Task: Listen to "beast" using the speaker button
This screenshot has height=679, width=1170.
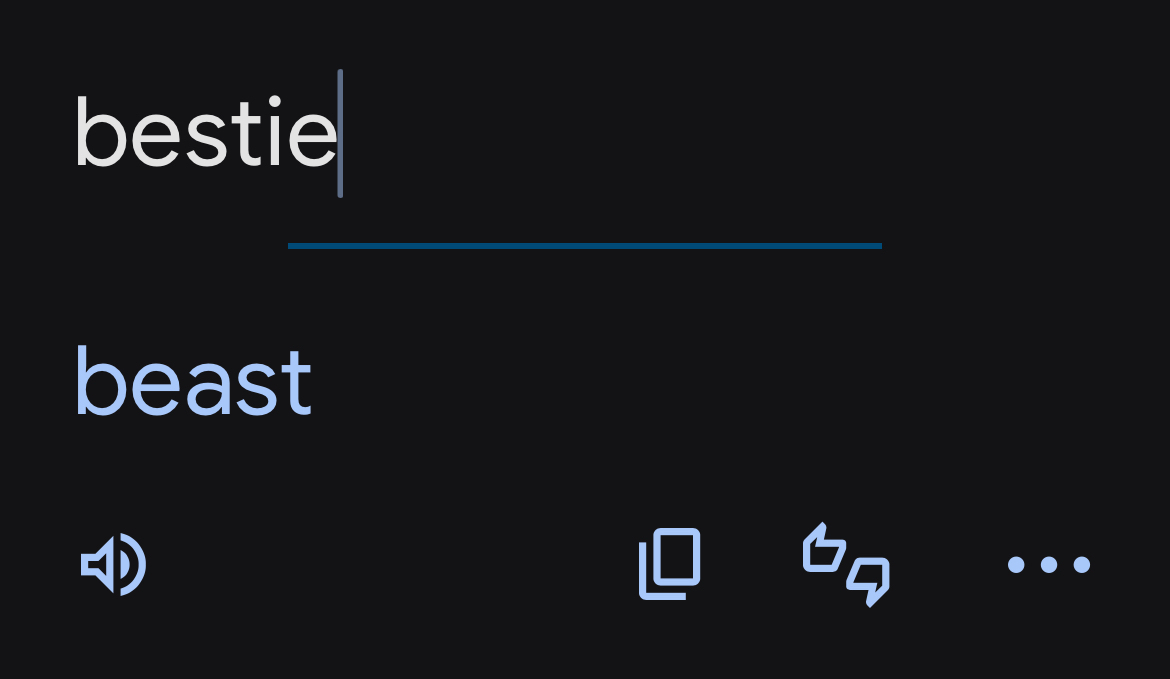Action: [x=114, y=564]
